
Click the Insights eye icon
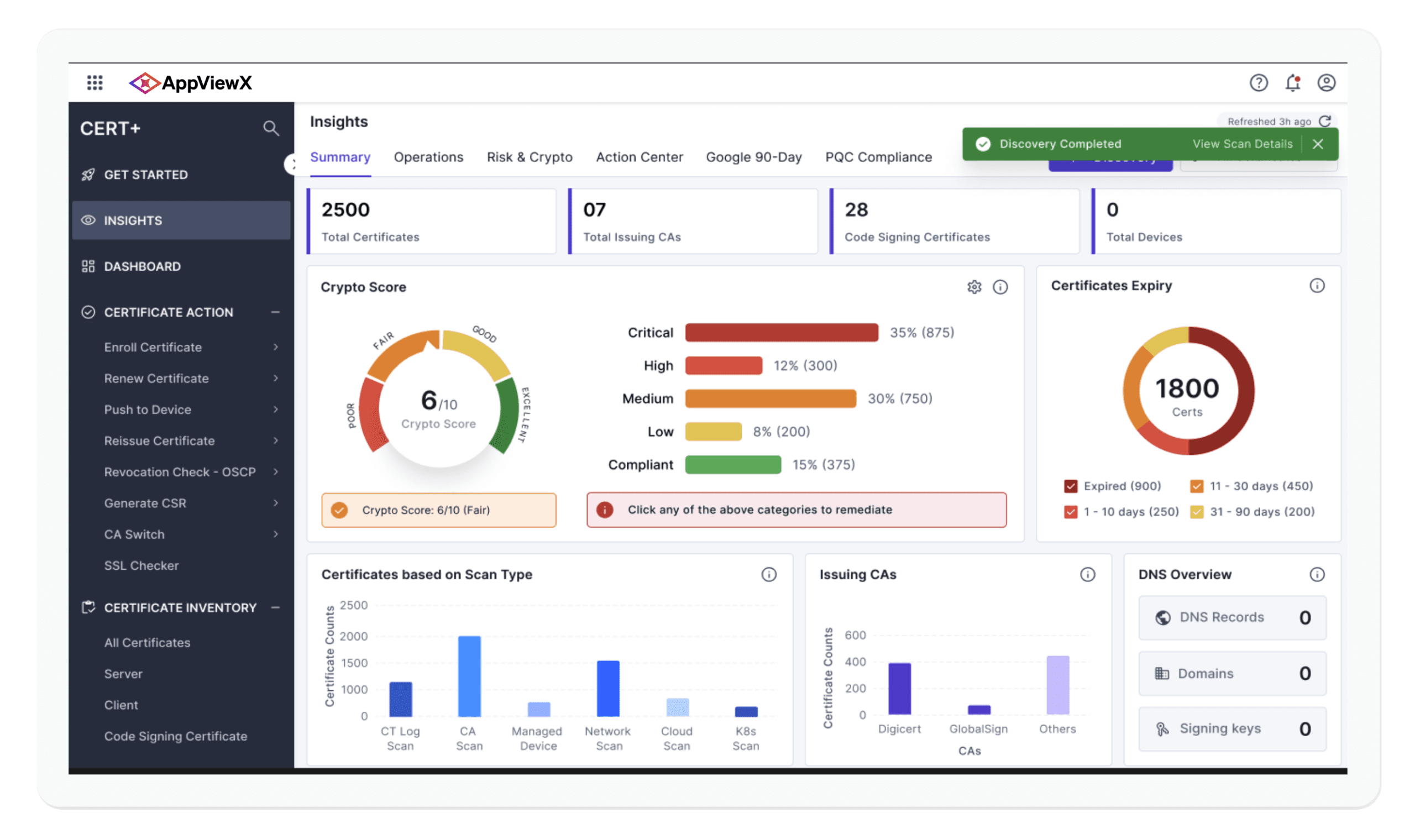[x=88, y=220]
